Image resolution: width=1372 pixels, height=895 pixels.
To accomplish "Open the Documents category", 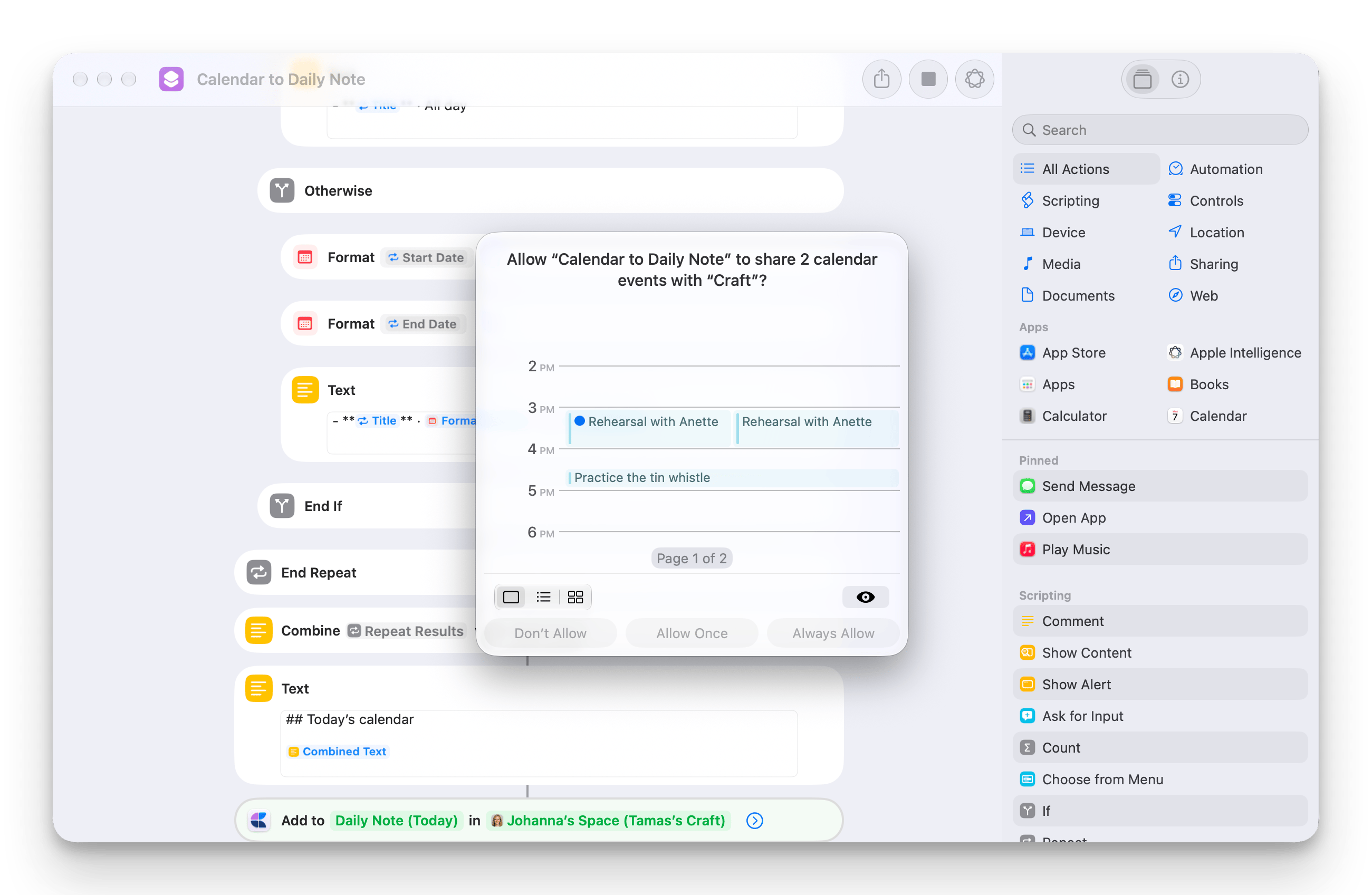I will pyautogui.click(x=1068, y=296).
